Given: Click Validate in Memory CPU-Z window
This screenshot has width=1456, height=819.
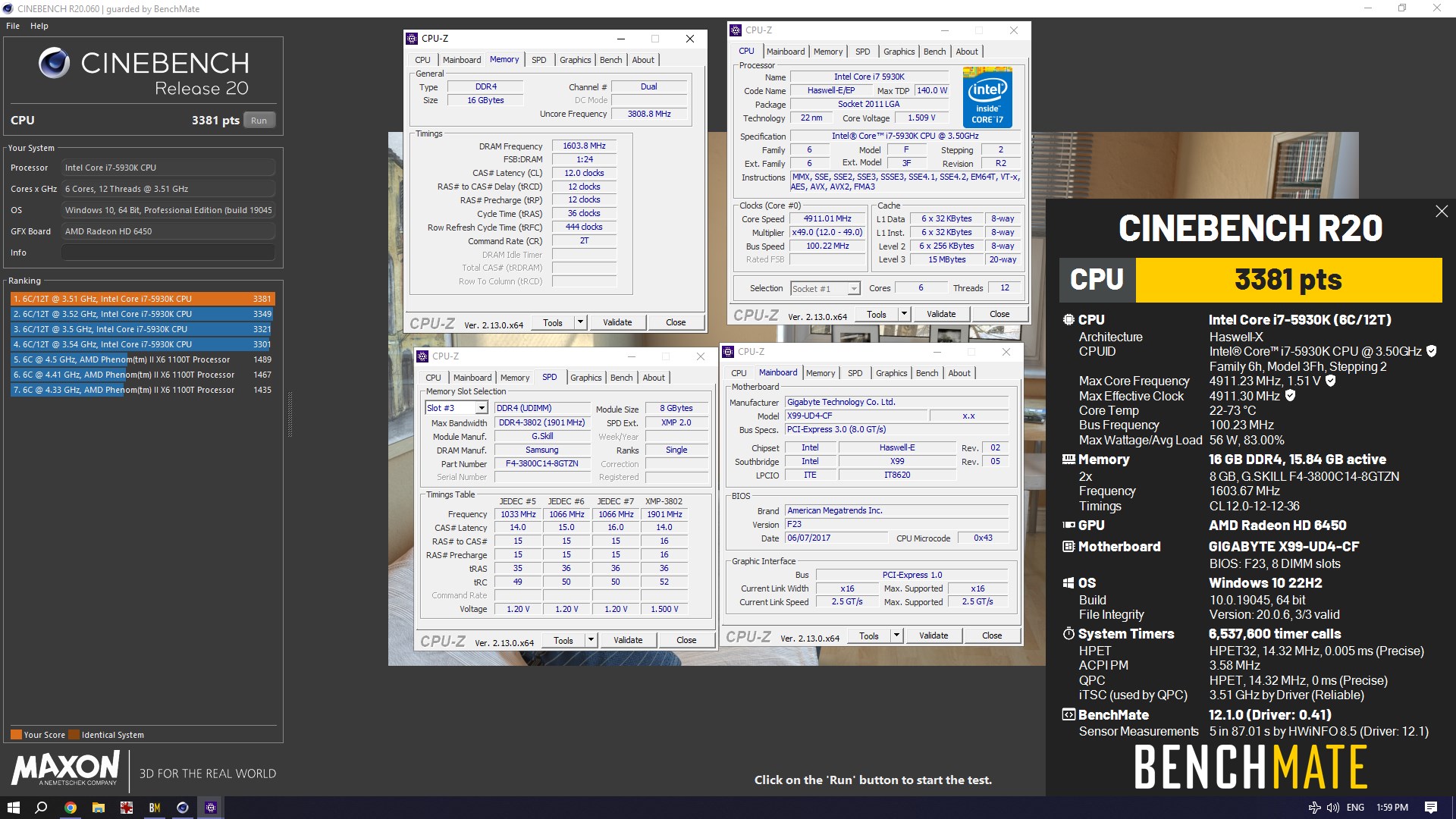Looking at the screenshot, I should pyautogui.click(x=617, y=322).
